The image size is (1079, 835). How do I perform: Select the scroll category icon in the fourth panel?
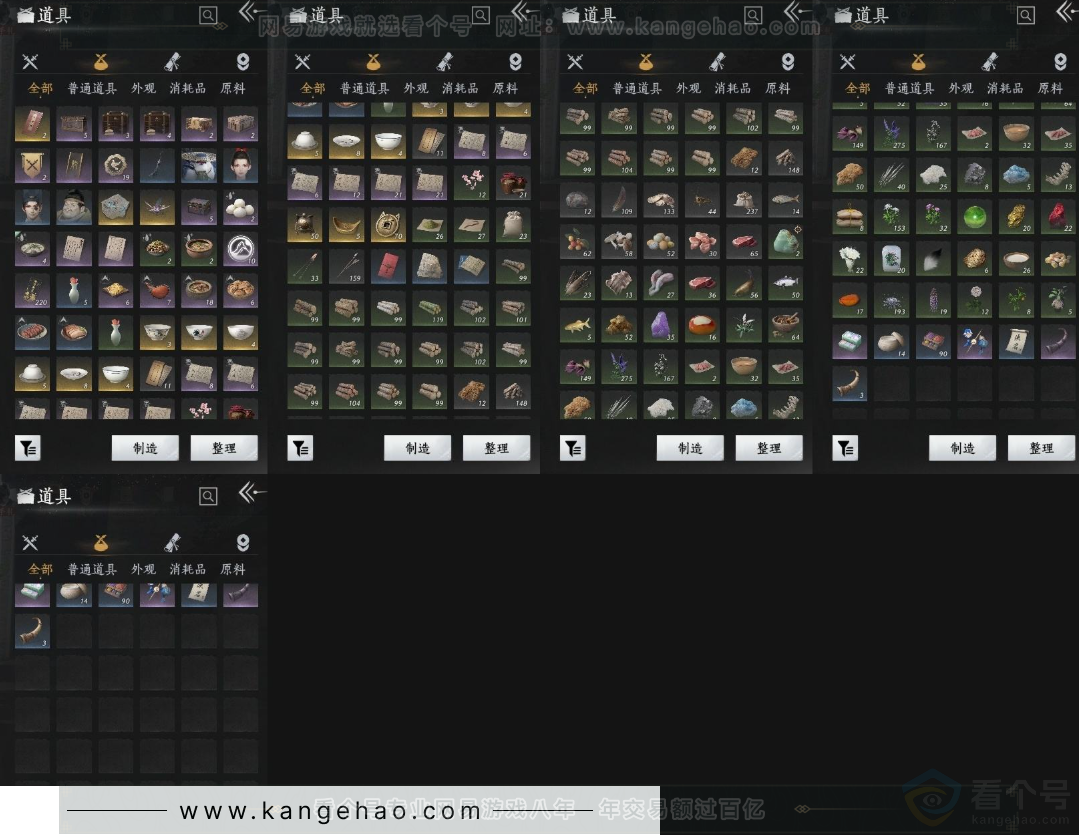coord(990,62)
